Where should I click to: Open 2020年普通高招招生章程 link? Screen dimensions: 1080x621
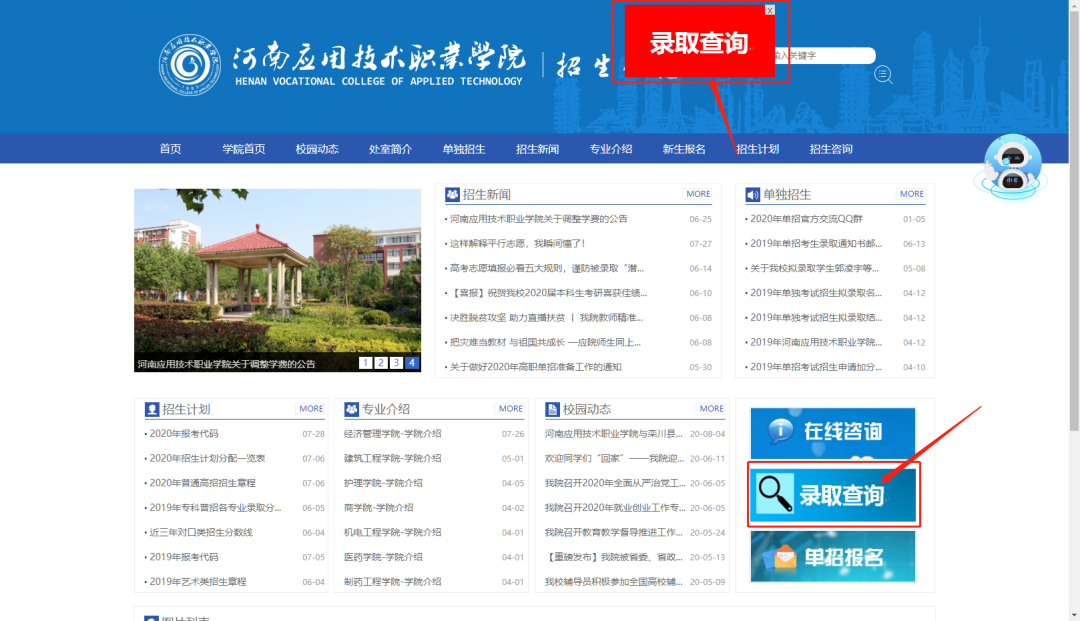tap(202, 483)
